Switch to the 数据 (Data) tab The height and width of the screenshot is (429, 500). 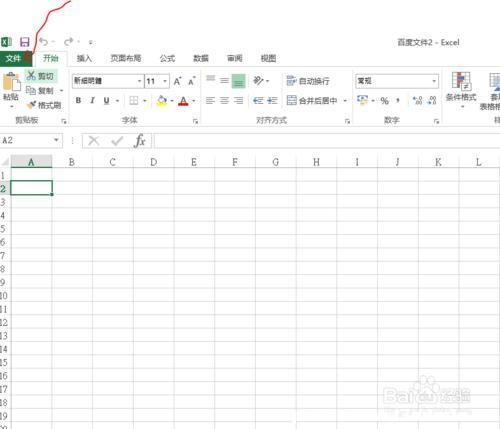[x=201, y=59]
